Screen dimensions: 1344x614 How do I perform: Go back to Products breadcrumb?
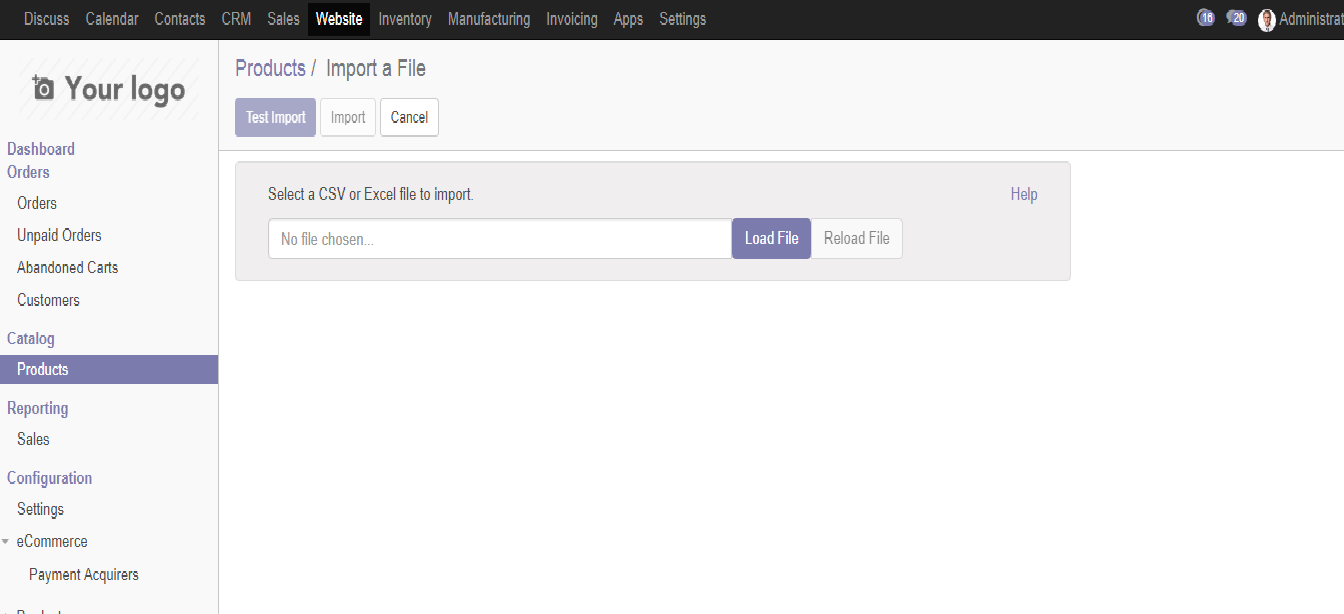tap(270, 68)
